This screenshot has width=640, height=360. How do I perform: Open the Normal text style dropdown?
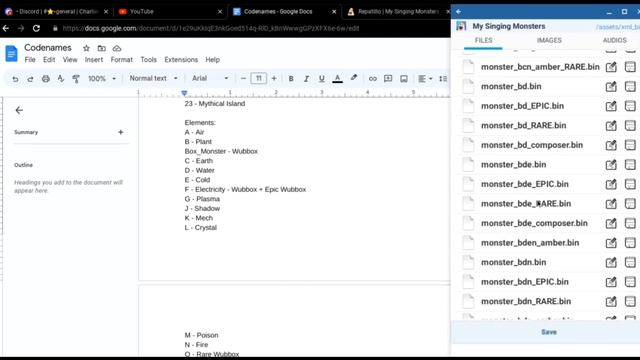tap(153, 78)
